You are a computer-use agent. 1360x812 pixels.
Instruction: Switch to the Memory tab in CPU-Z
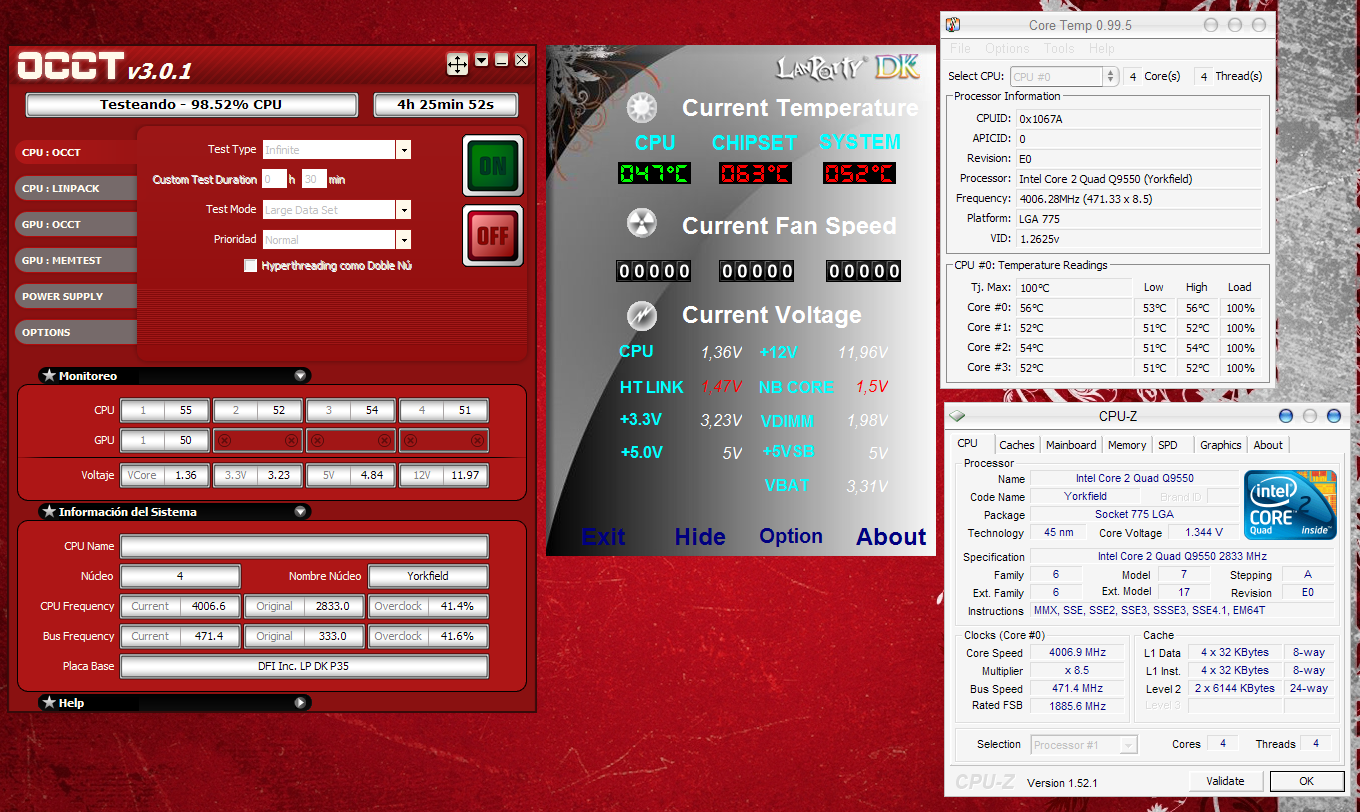[1127, 445]
